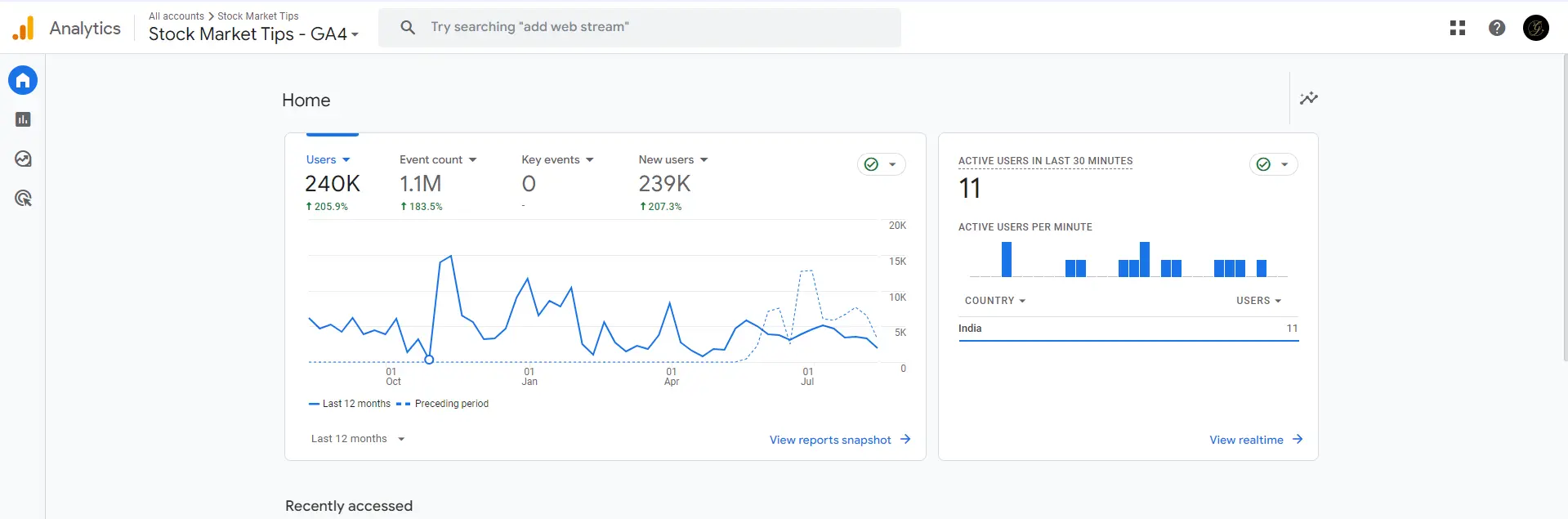1568x519 pixels.
Task: Open the Help question mark icon
Action: point(1497,28)
